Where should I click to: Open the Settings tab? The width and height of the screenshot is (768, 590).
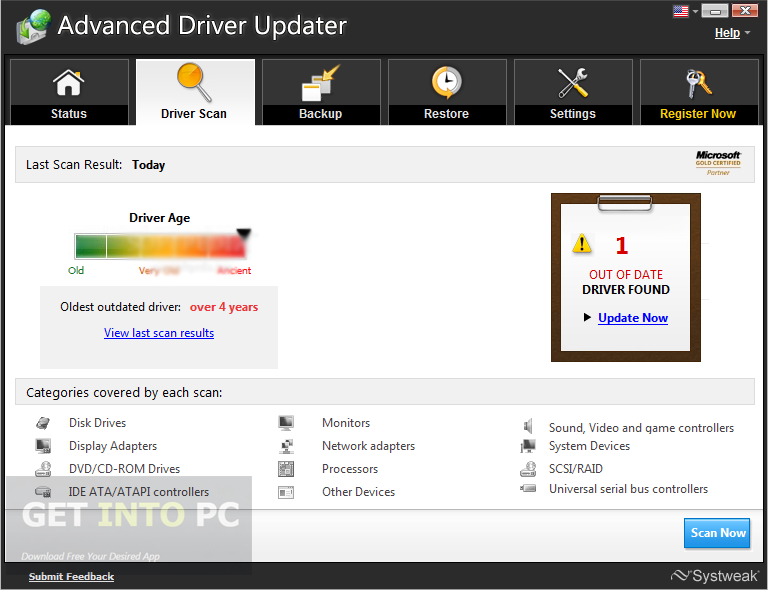point(573,92)
